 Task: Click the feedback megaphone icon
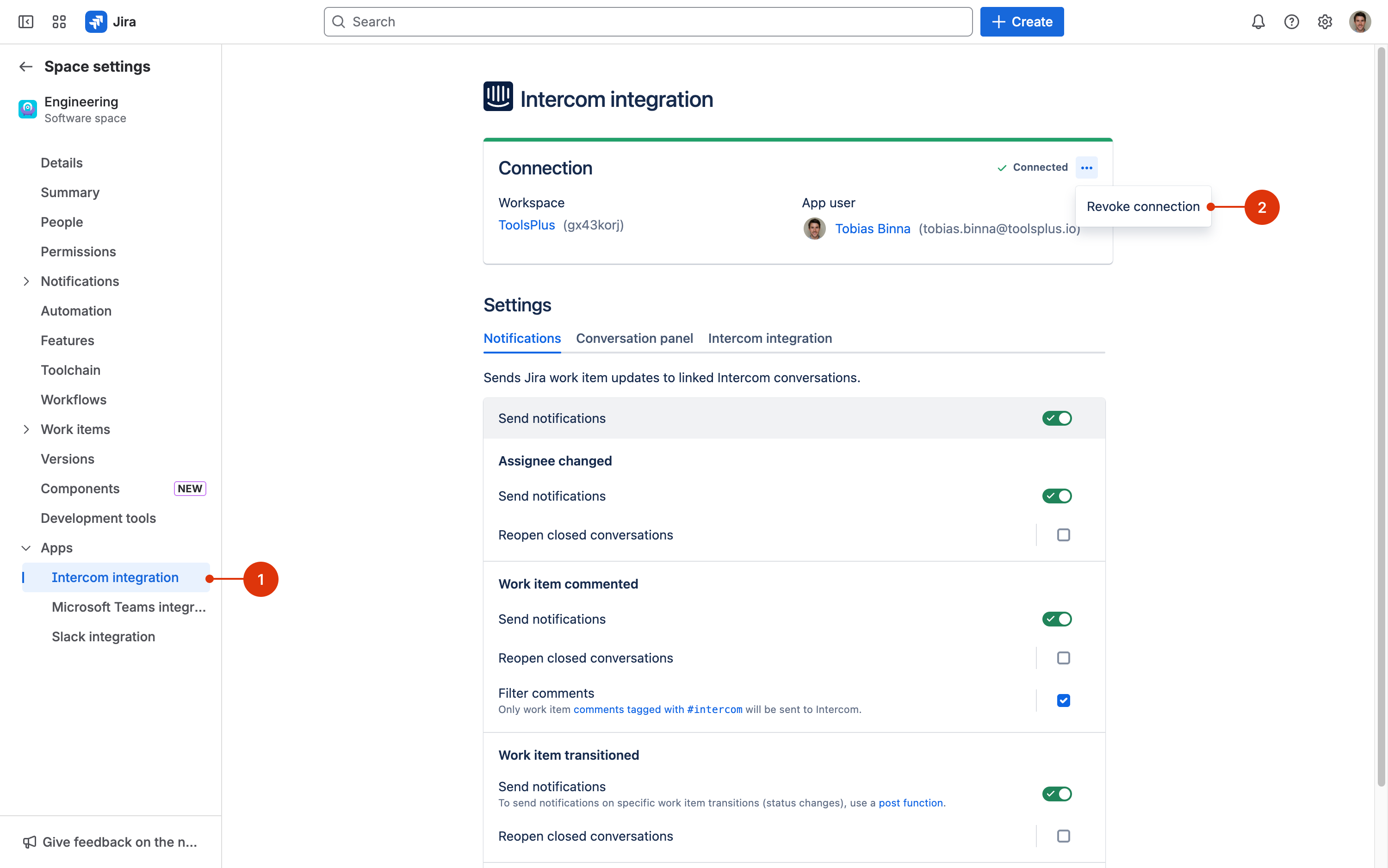click(29, 842)
